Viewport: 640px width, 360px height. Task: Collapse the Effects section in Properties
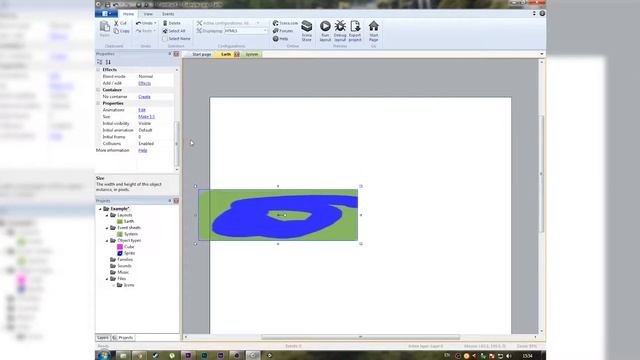pos(98,70)
